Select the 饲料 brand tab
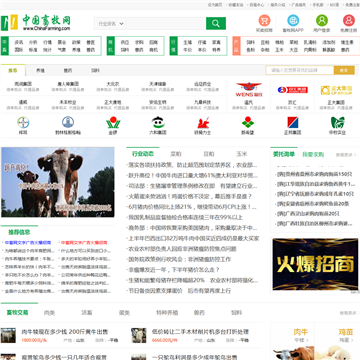This screenshot has height=360, width=360. tap(96, 71)
